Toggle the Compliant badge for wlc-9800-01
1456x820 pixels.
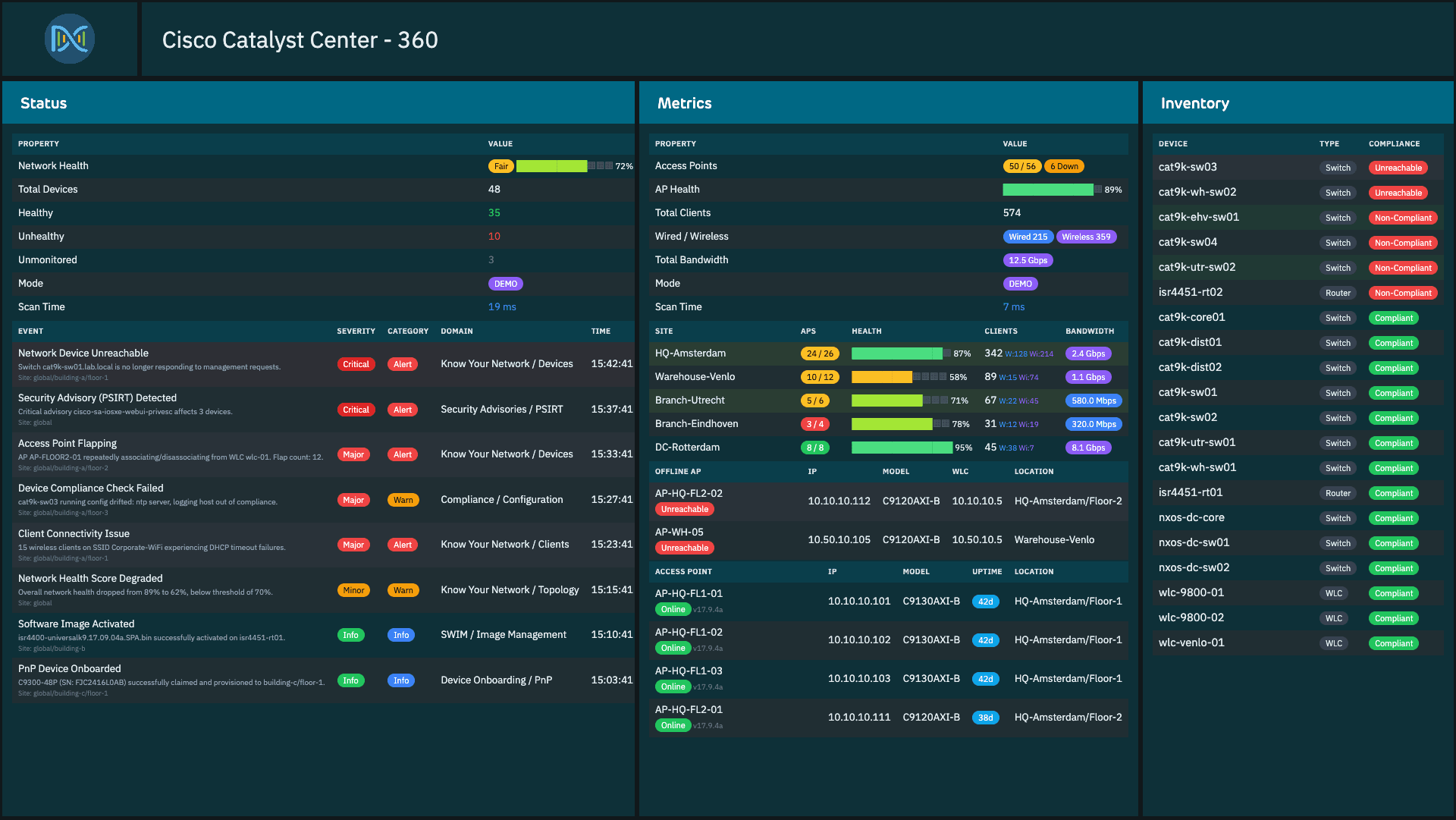1393,592
